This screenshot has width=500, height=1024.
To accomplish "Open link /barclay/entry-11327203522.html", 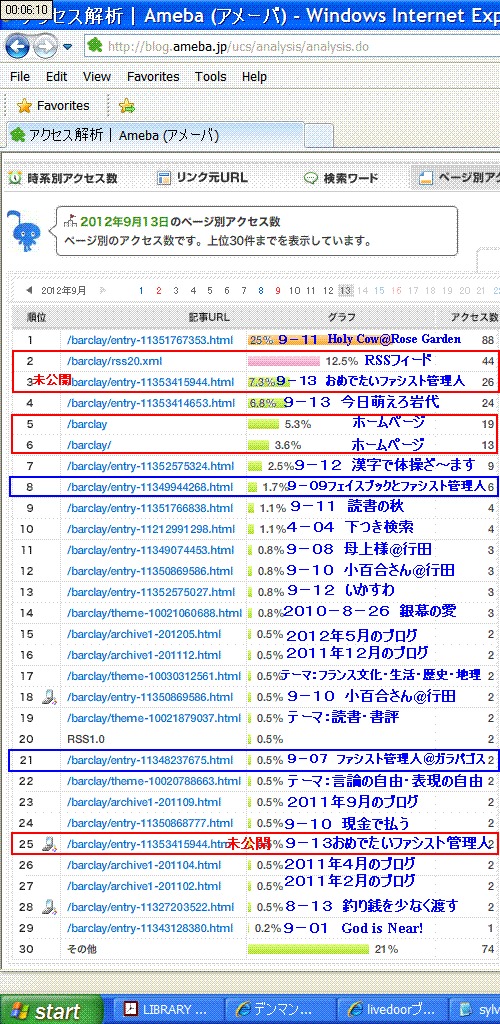I will point(150,906).
